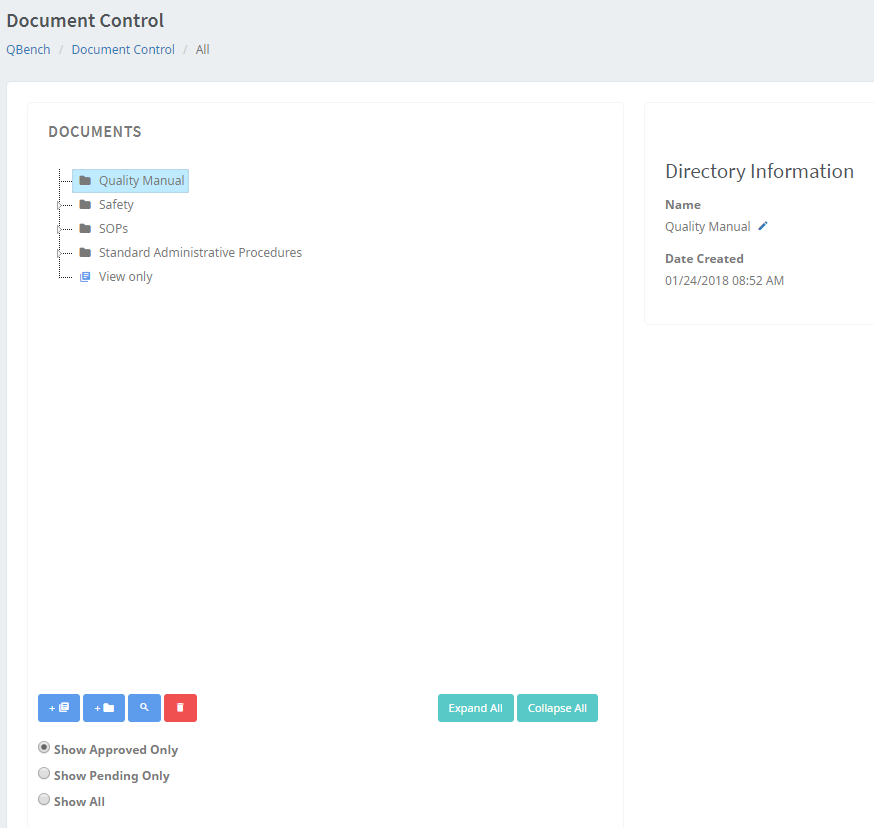The height and width of the screenshot is (828, 874).
Task: Select Show All radio button
Action: point(43,799)
